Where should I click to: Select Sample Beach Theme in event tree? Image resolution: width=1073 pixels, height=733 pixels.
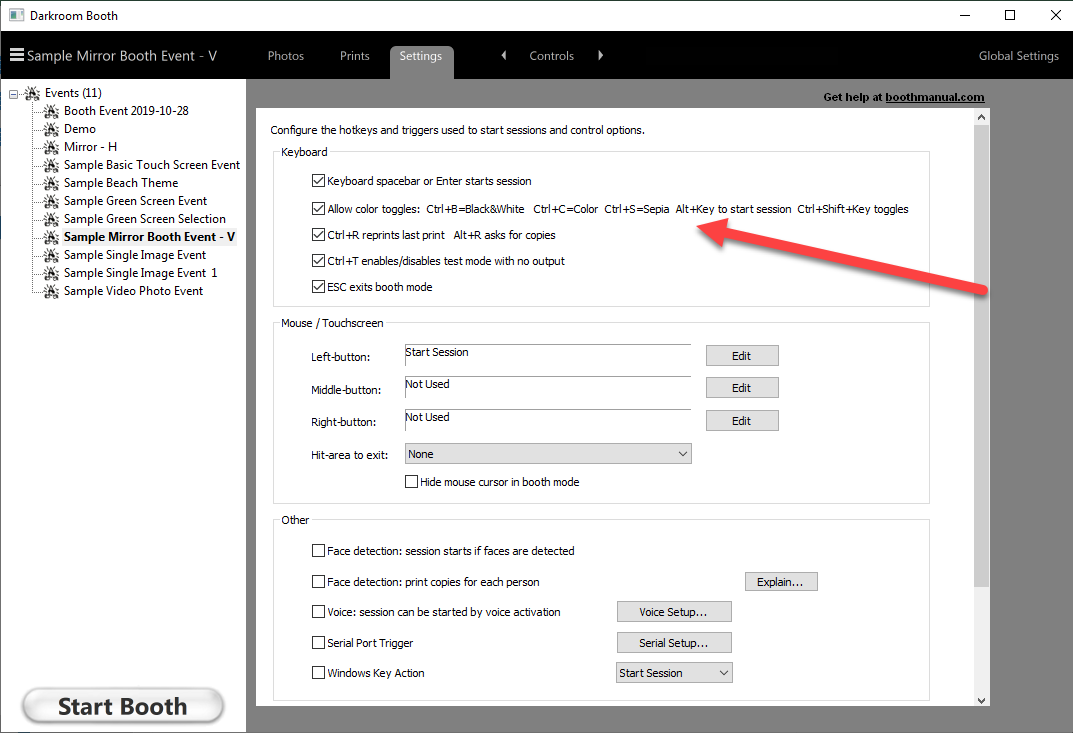pos(121,183)
